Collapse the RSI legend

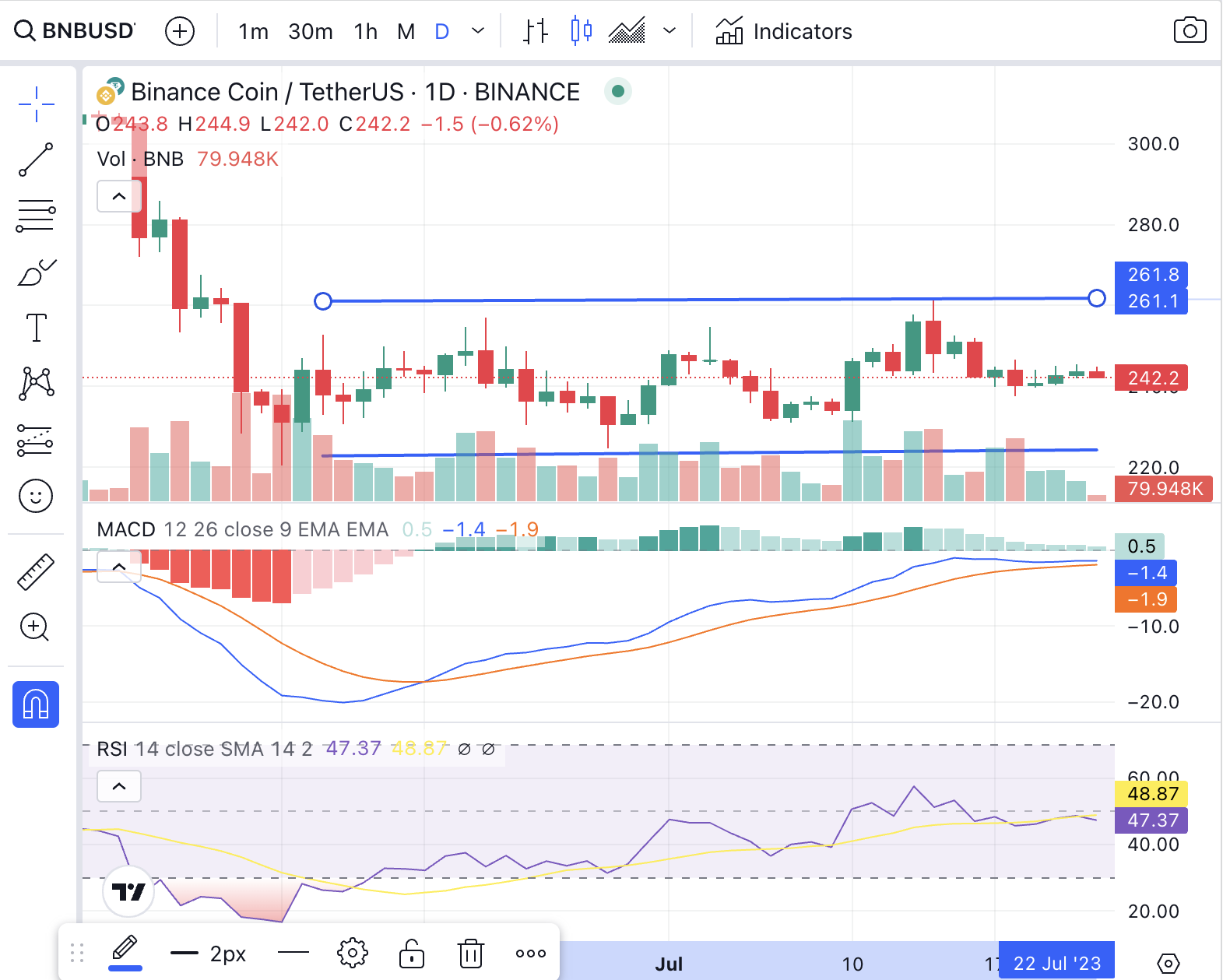tap(119, 786)
